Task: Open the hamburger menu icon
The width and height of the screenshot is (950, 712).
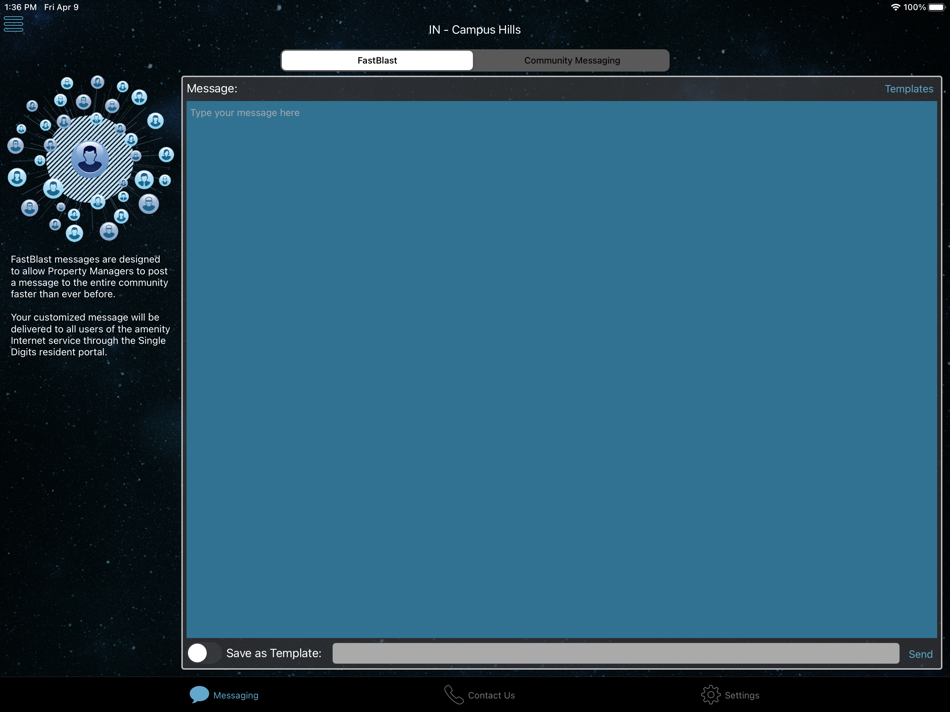Action: coord(13,24)
